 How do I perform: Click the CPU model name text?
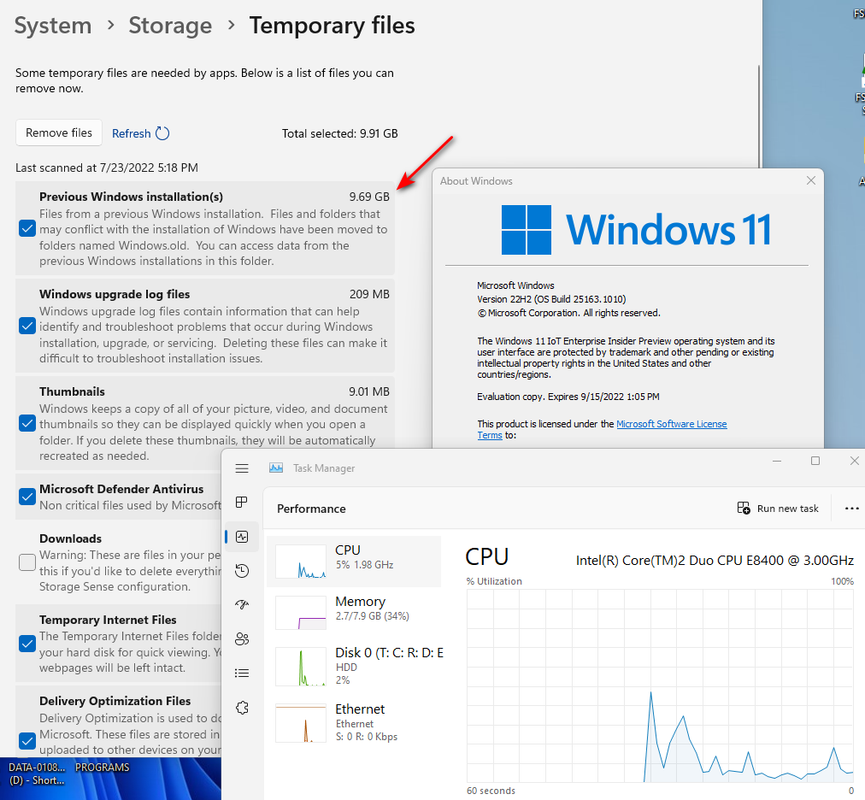point(715,561)
